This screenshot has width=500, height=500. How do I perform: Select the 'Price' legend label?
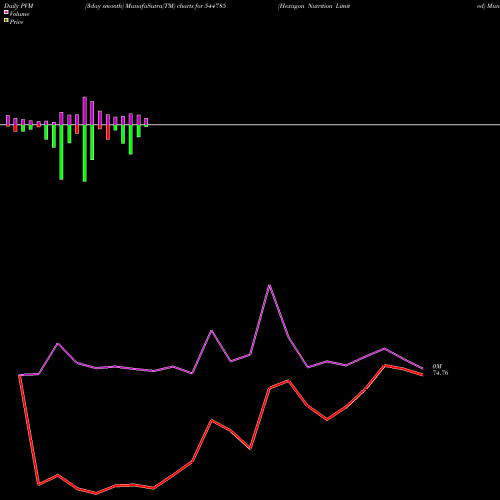[16, 22]
